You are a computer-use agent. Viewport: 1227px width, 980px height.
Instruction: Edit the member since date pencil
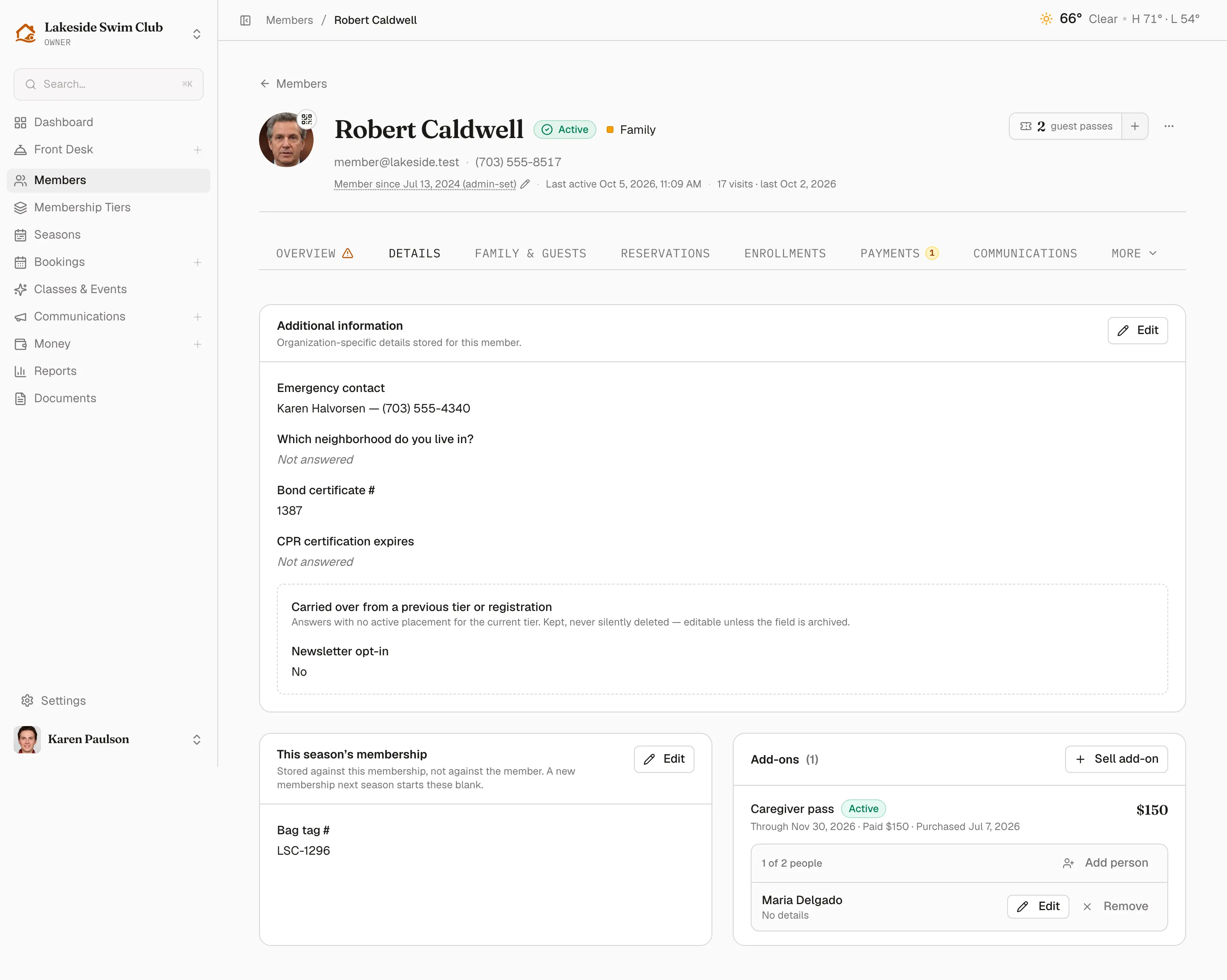(525, 184)
